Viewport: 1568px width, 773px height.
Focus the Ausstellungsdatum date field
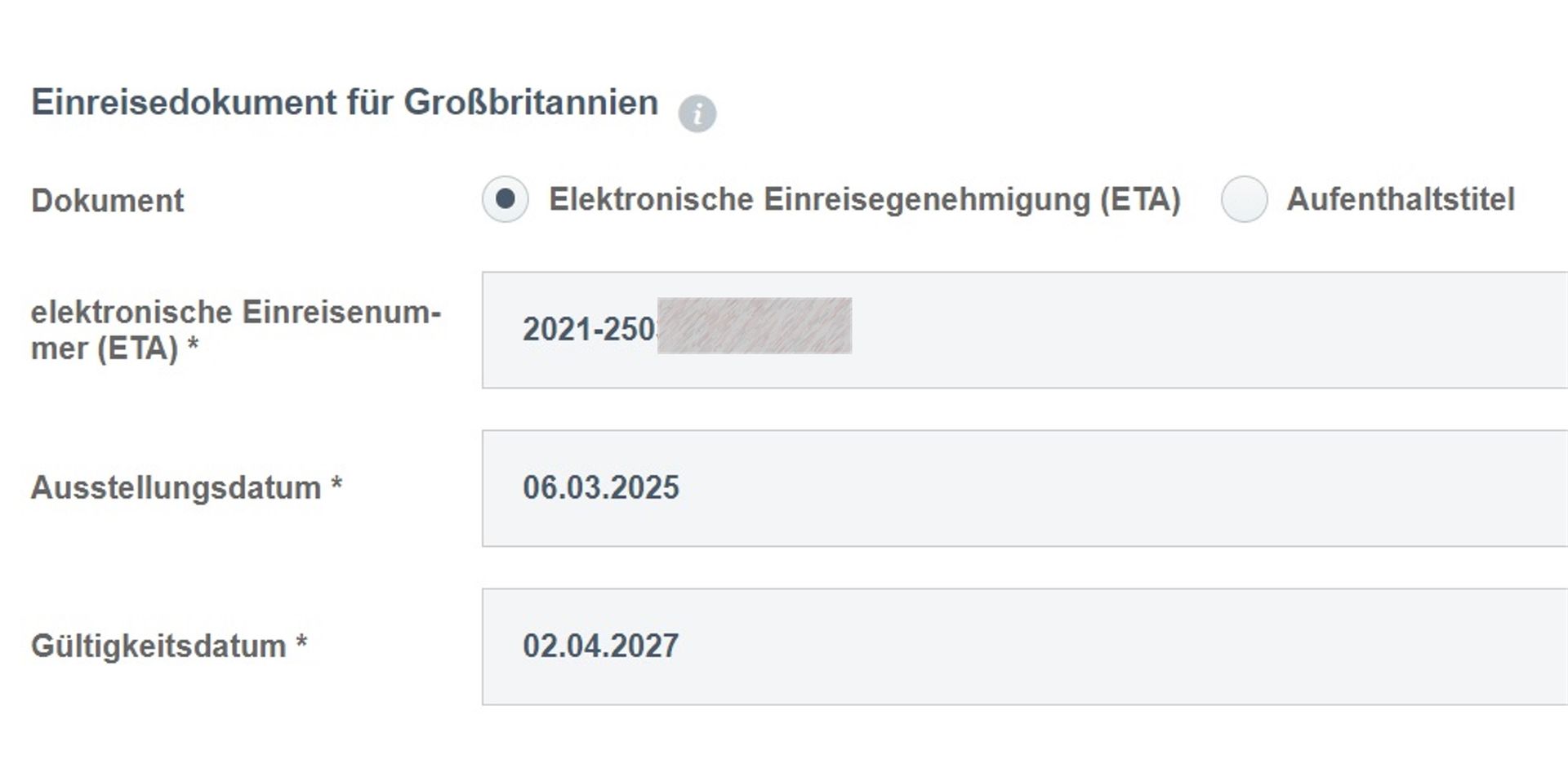pos(1025,488)
